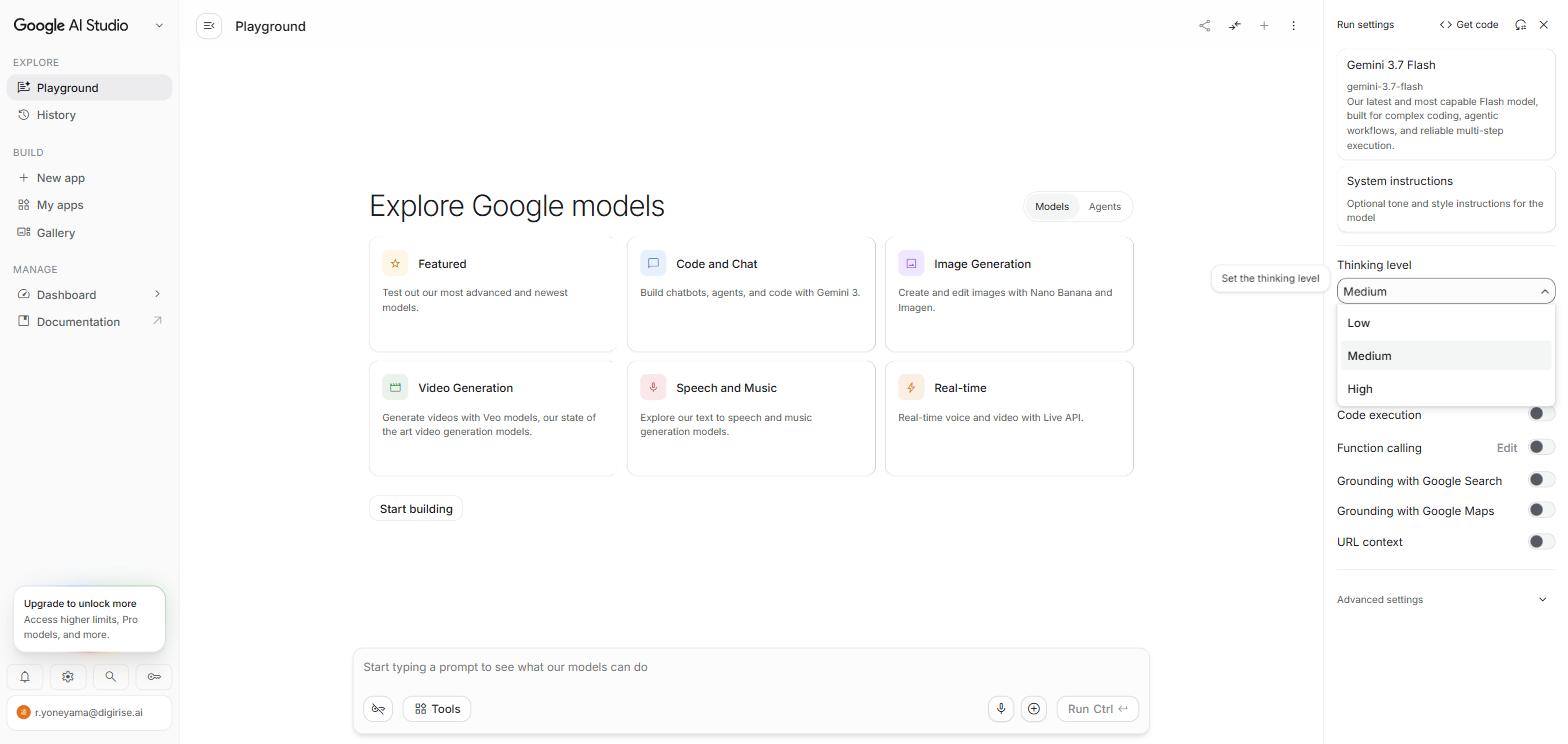Expand the Dashboard submenu chevron
Viewport: 1568px width, 744px height.
157,294
